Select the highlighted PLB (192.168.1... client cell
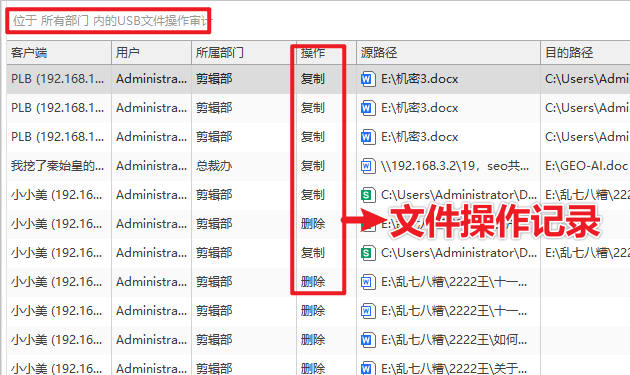Image resolution: width=630 pixels, height=375 pixels. pos(57,79)
